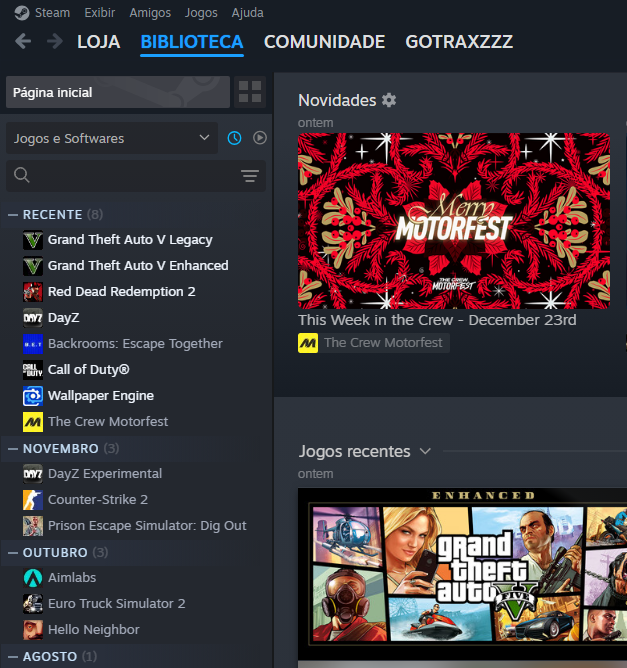The image size is (627, 668).
Task: Open advanced filter options icon
Action: coord(250,176)
